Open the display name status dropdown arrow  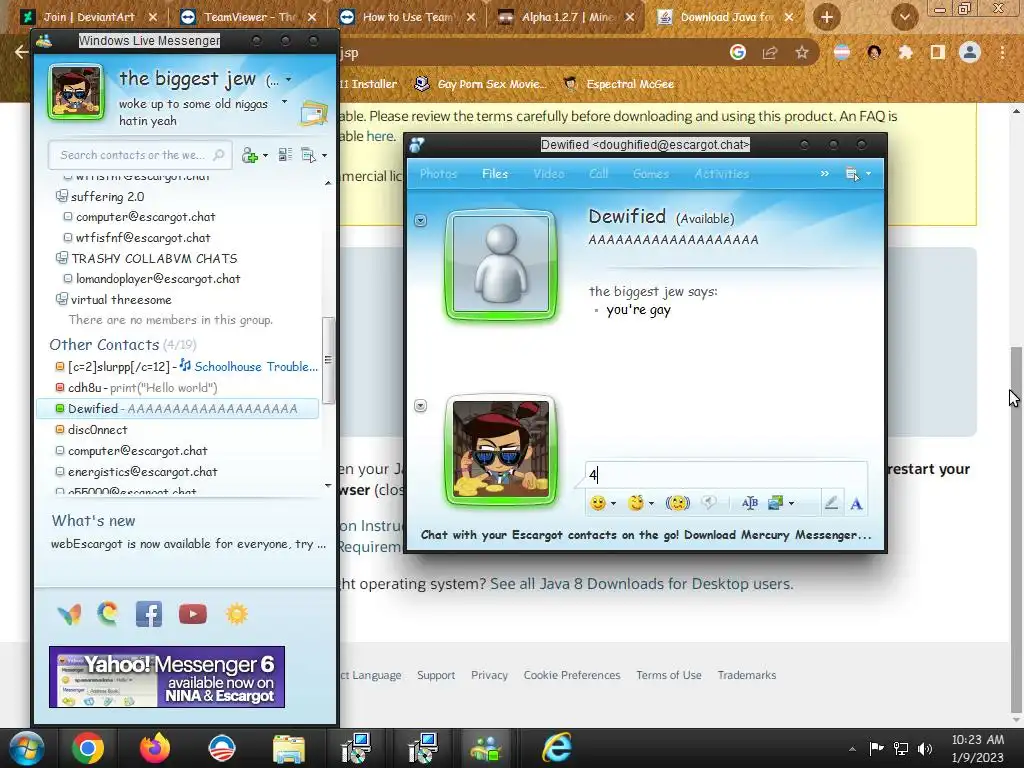[289, 80]
